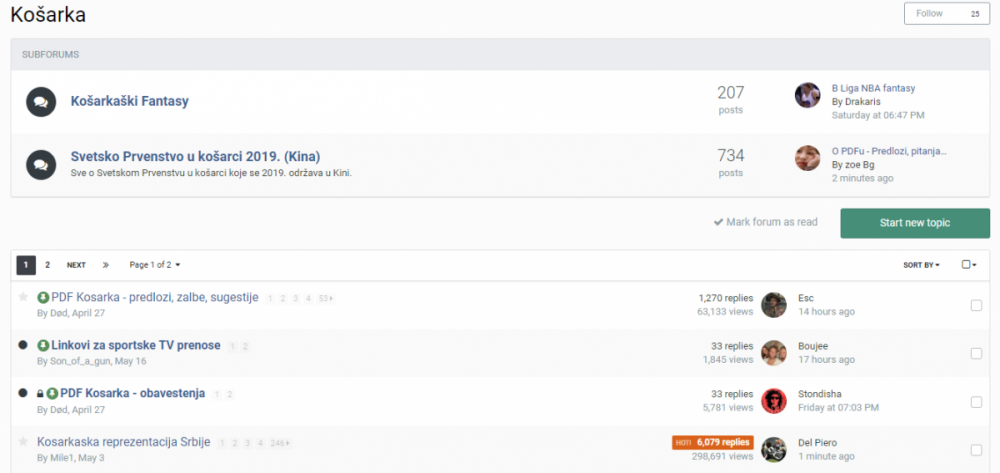Viewport: 1000px width, 473px height.
Task: Select checkbox for Kosarkaska reprezentacija Srbije topic
Action: 976,450
